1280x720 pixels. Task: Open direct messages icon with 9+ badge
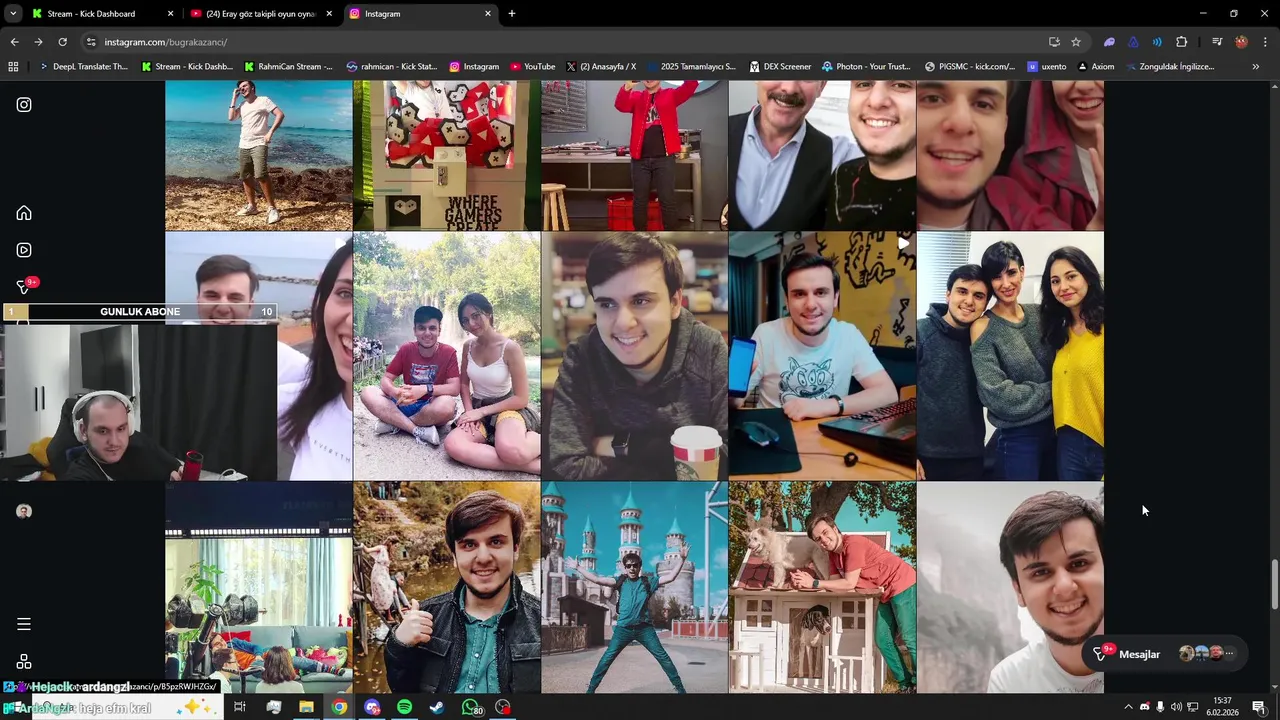tap(26, 286)
